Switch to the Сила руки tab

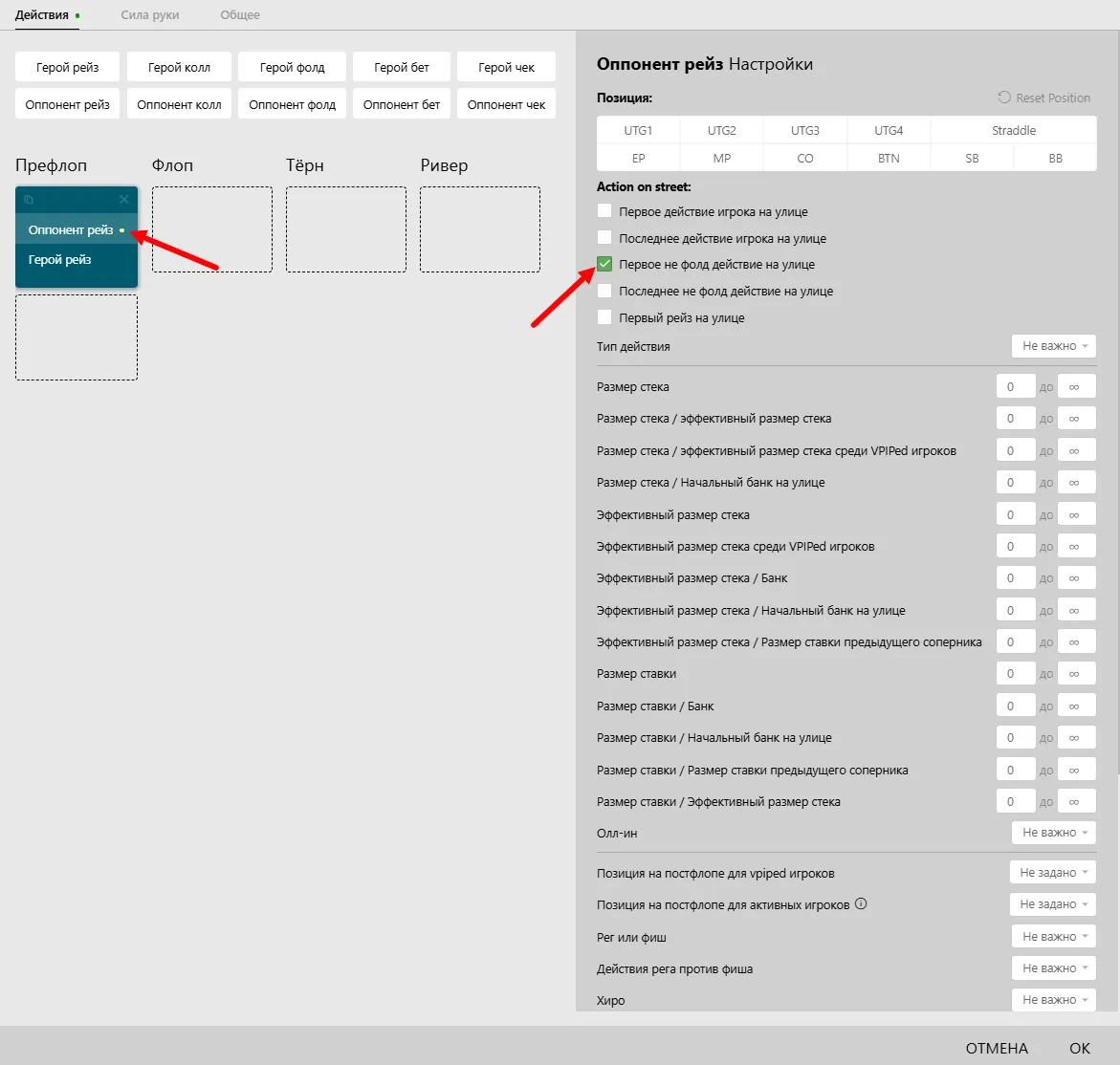pos(149,15)
